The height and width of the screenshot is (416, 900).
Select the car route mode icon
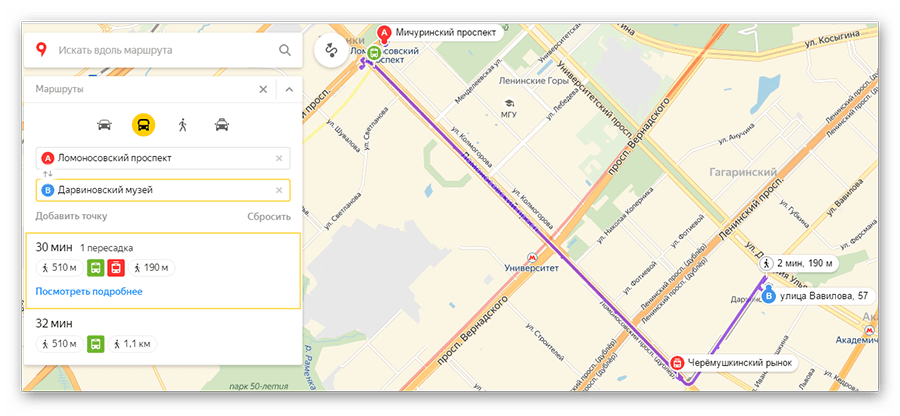coord(104,124)
